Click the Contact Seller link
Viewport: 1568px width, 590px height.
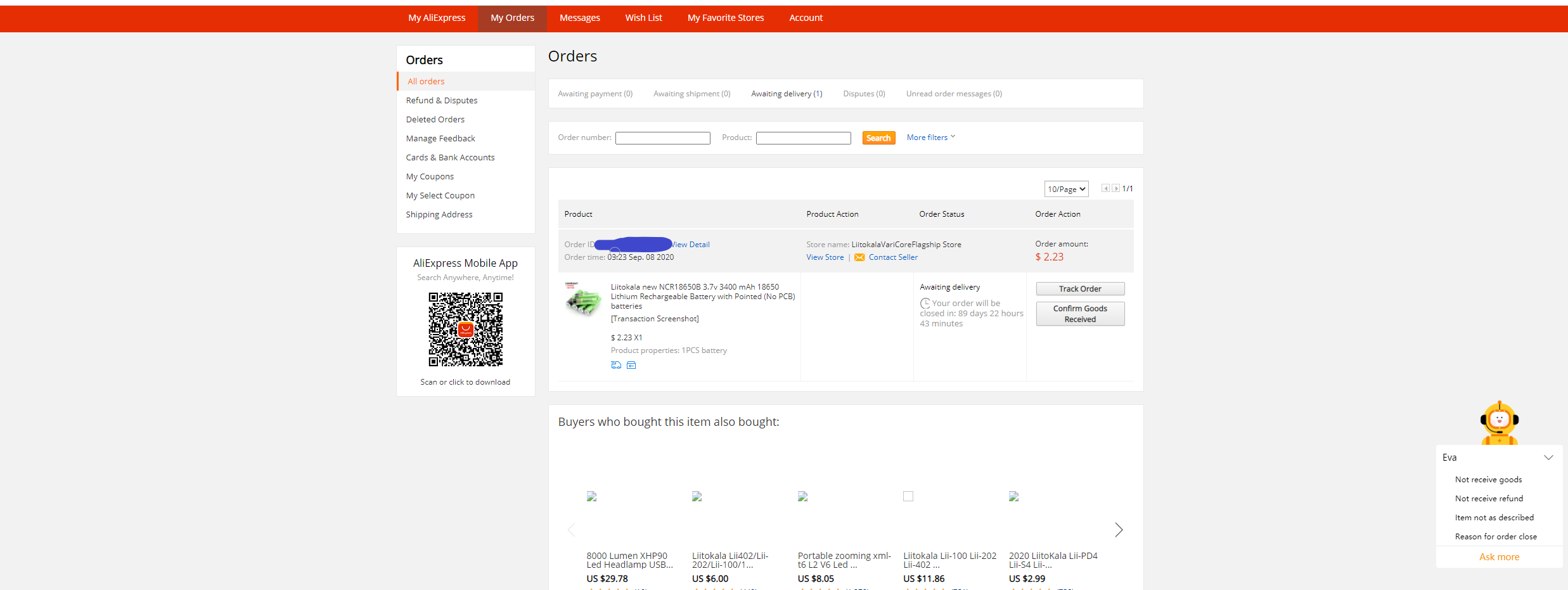click(x=893, y=257)
